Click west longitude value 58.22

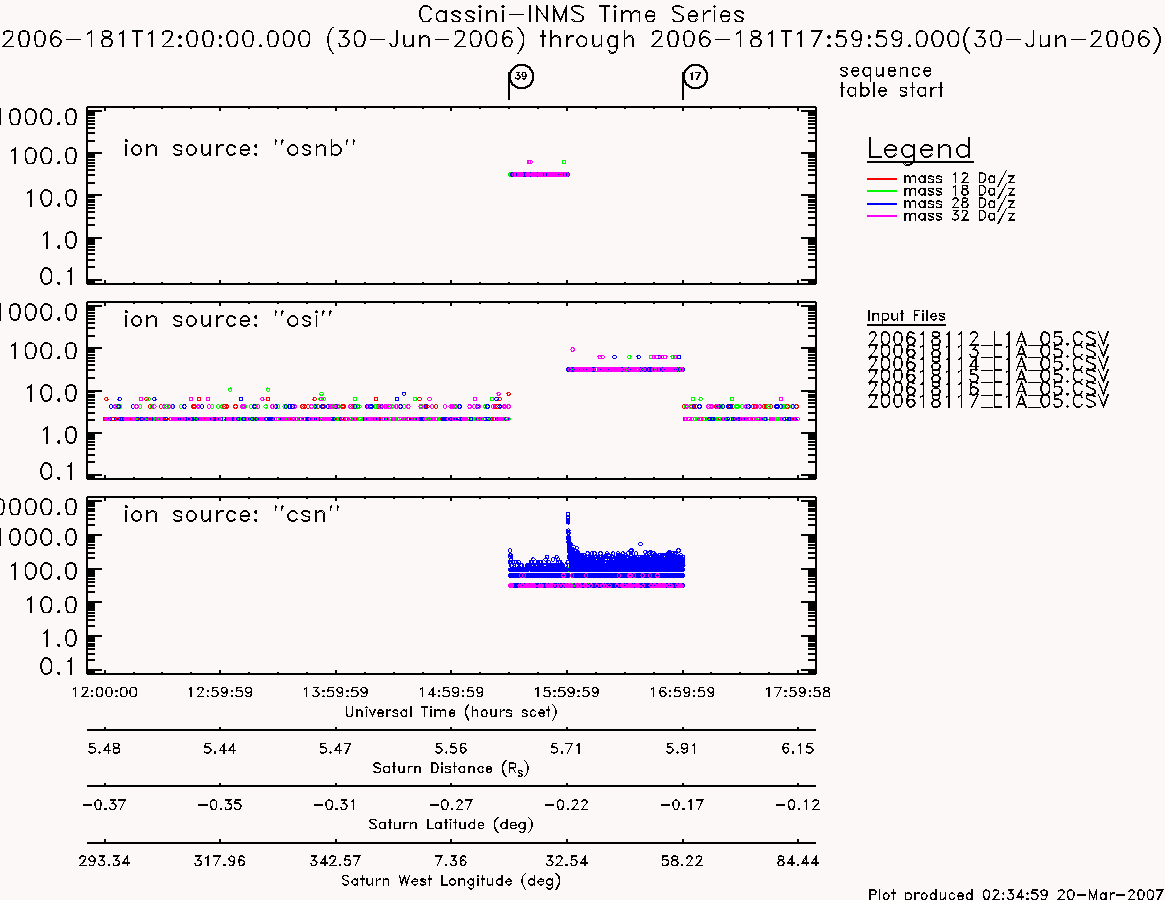coord(682,861)
